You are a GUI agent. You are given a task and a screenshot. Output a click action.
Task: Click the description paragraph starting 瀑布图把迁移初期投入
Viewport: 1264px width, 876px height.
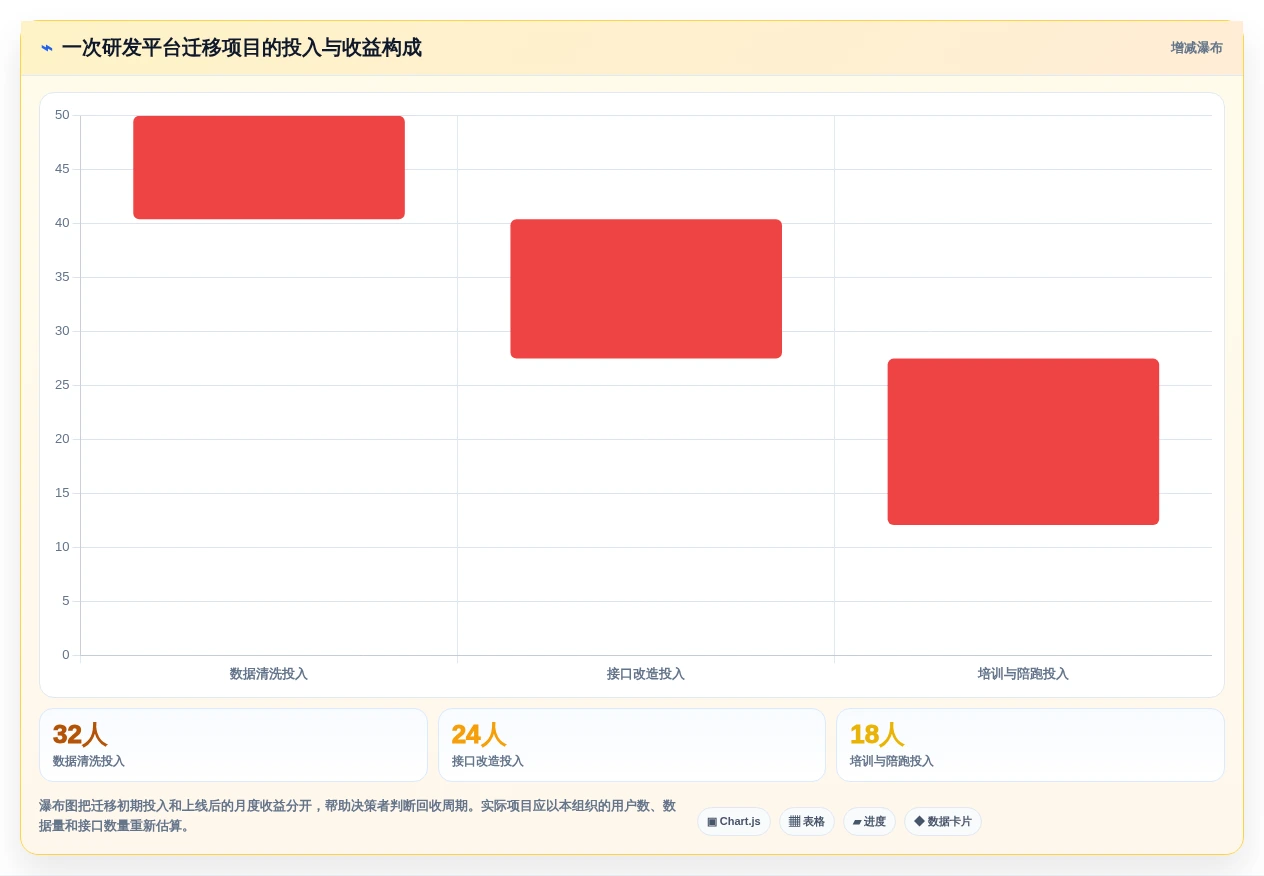(358, 816)
